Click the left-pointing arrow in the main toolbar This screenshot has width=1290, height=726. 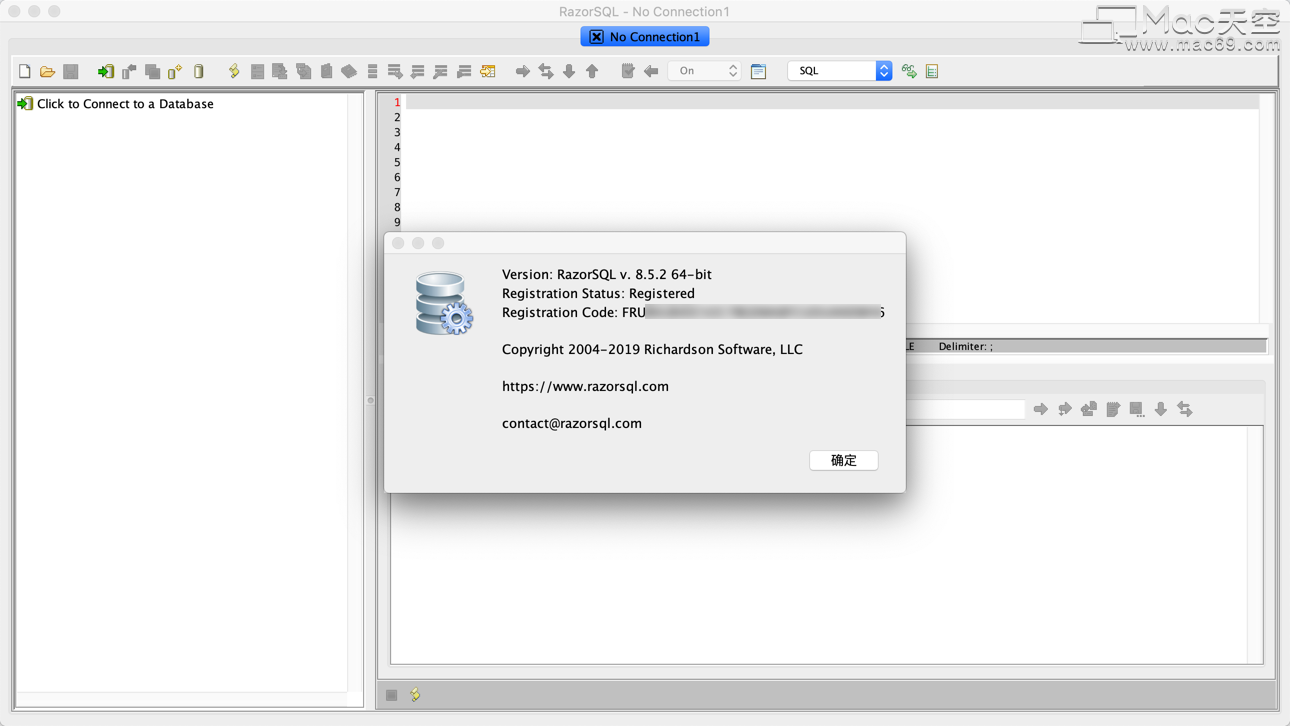[651, 71]
